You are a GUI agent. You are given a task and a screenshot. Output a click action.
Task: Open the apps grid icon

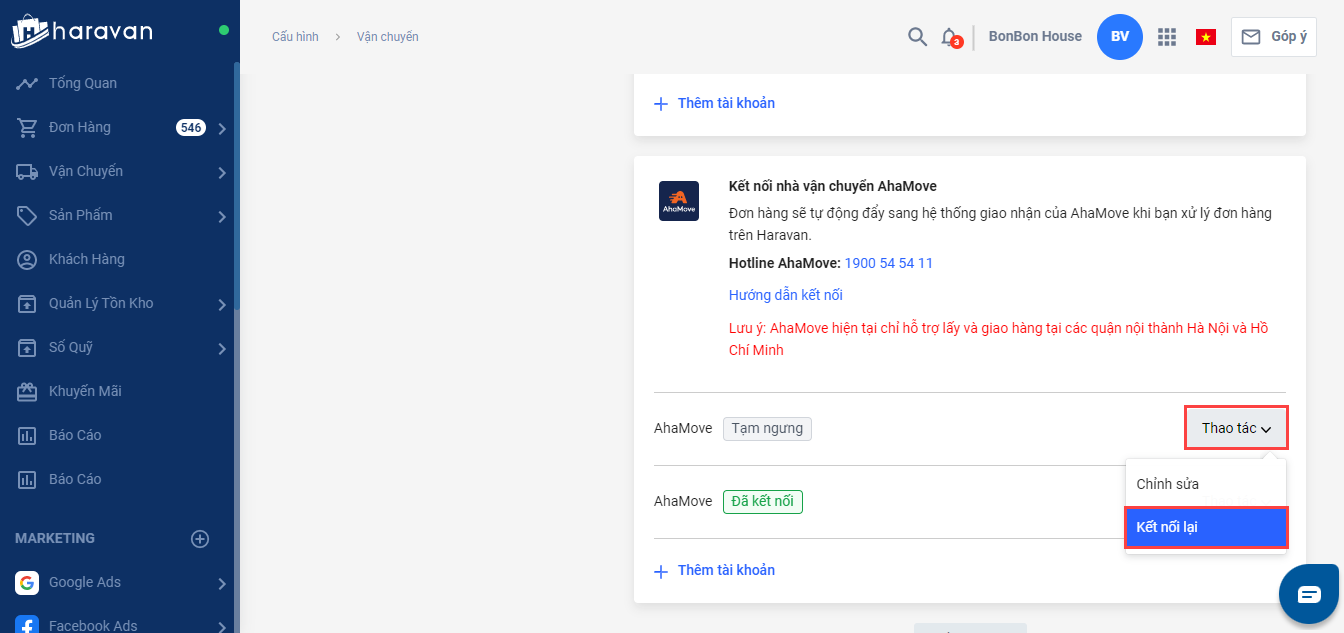click(1167, 37)
